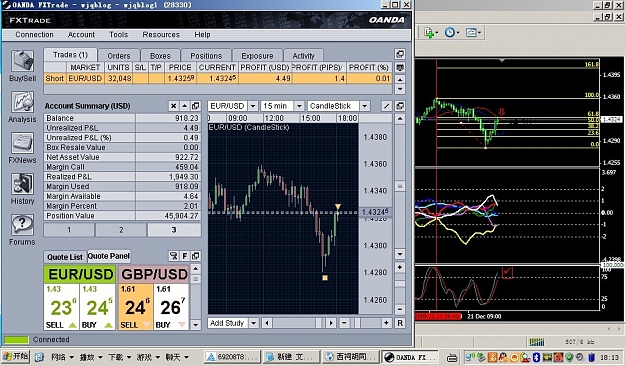625x366 pixels.
Task: Click the monitor icon beside trades table
Action: [400, 67]
